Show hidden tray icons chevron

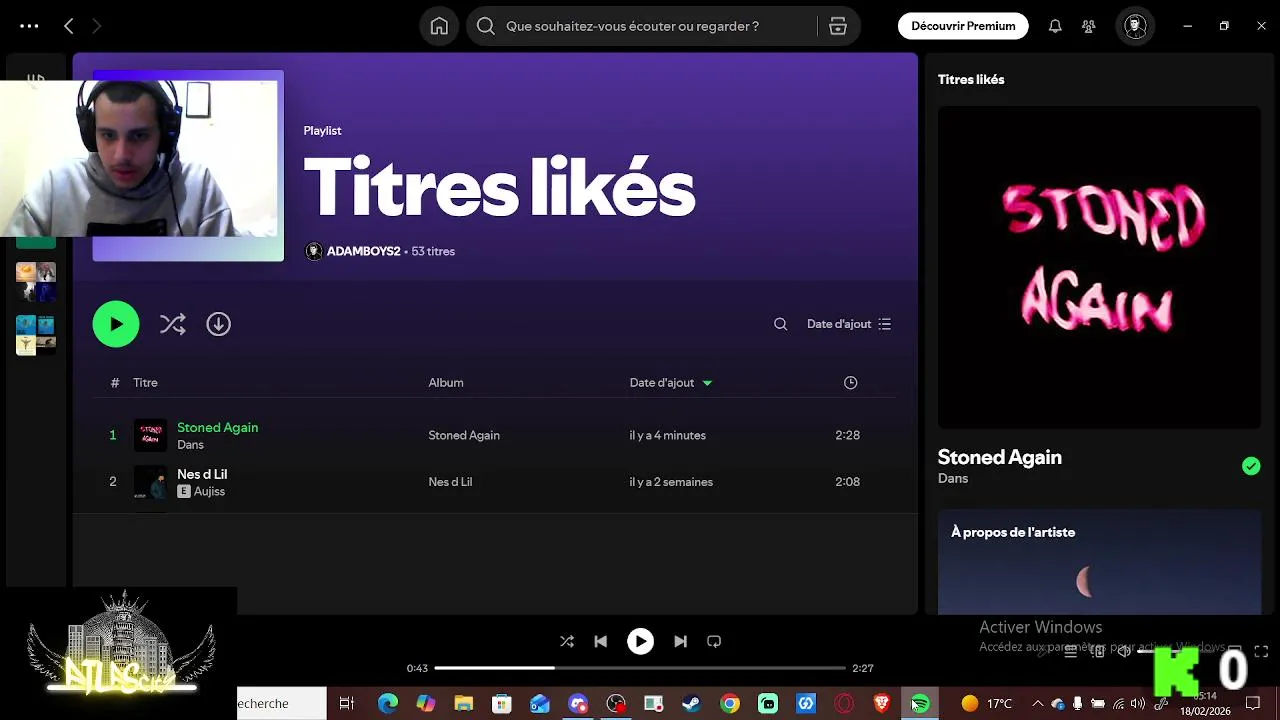(1037, 704)
